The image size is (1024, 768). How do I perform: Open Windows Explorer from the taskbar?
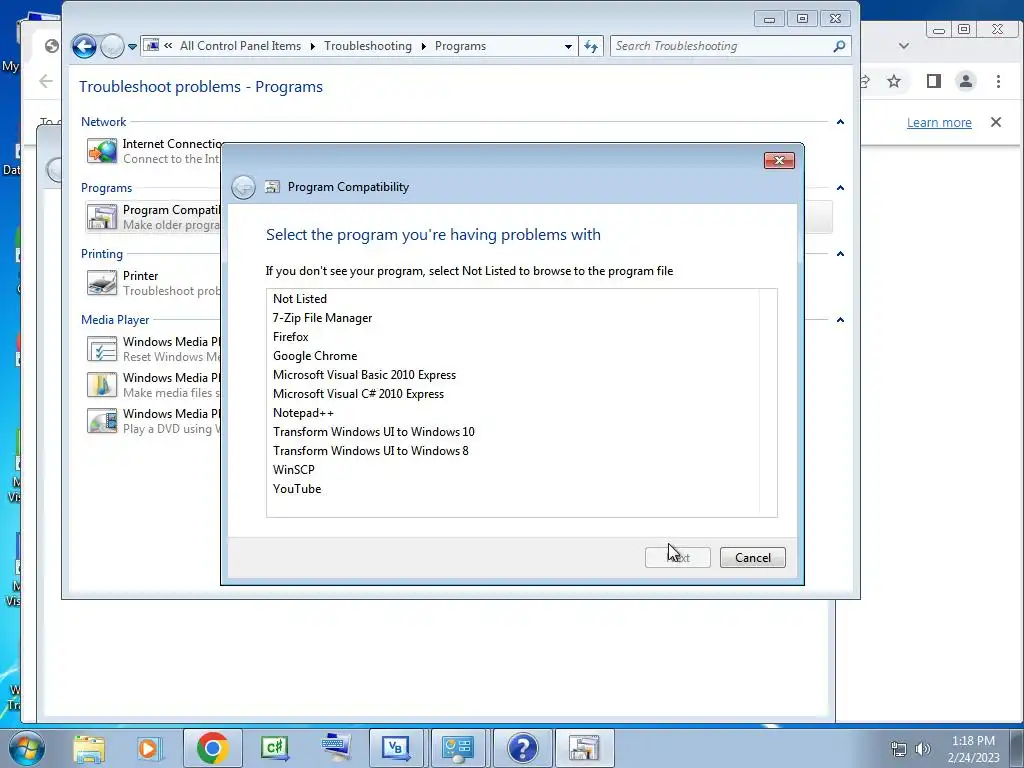pyautogui.click(x=89, y=748)
